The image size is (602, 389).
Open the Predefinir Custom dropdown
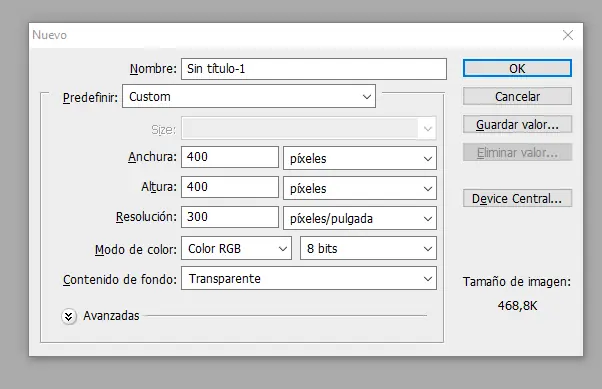pyautogui.click(x=249, y=96)
